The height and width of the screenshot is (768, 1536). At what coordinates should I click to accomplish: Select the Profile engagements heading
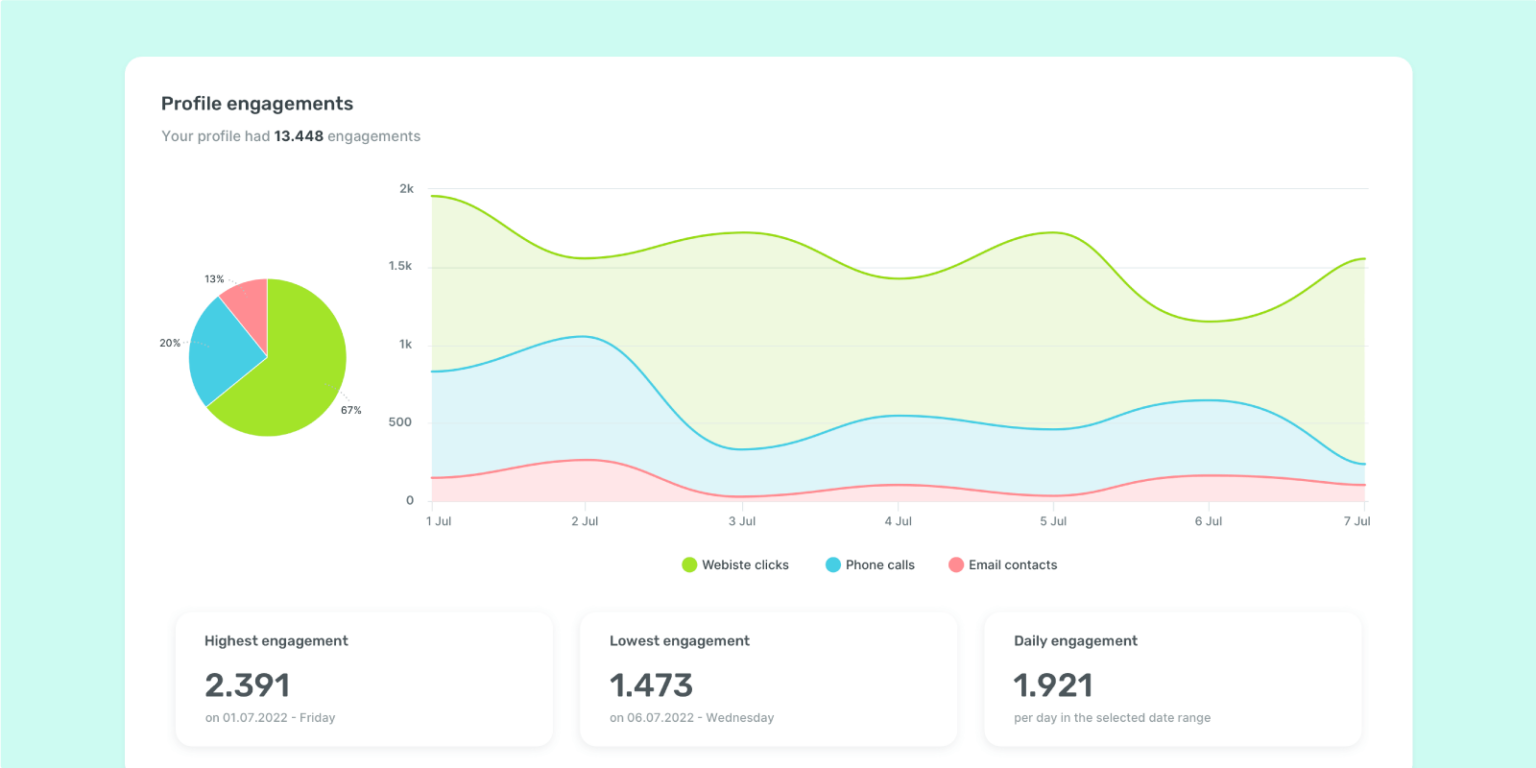point(257,103)
